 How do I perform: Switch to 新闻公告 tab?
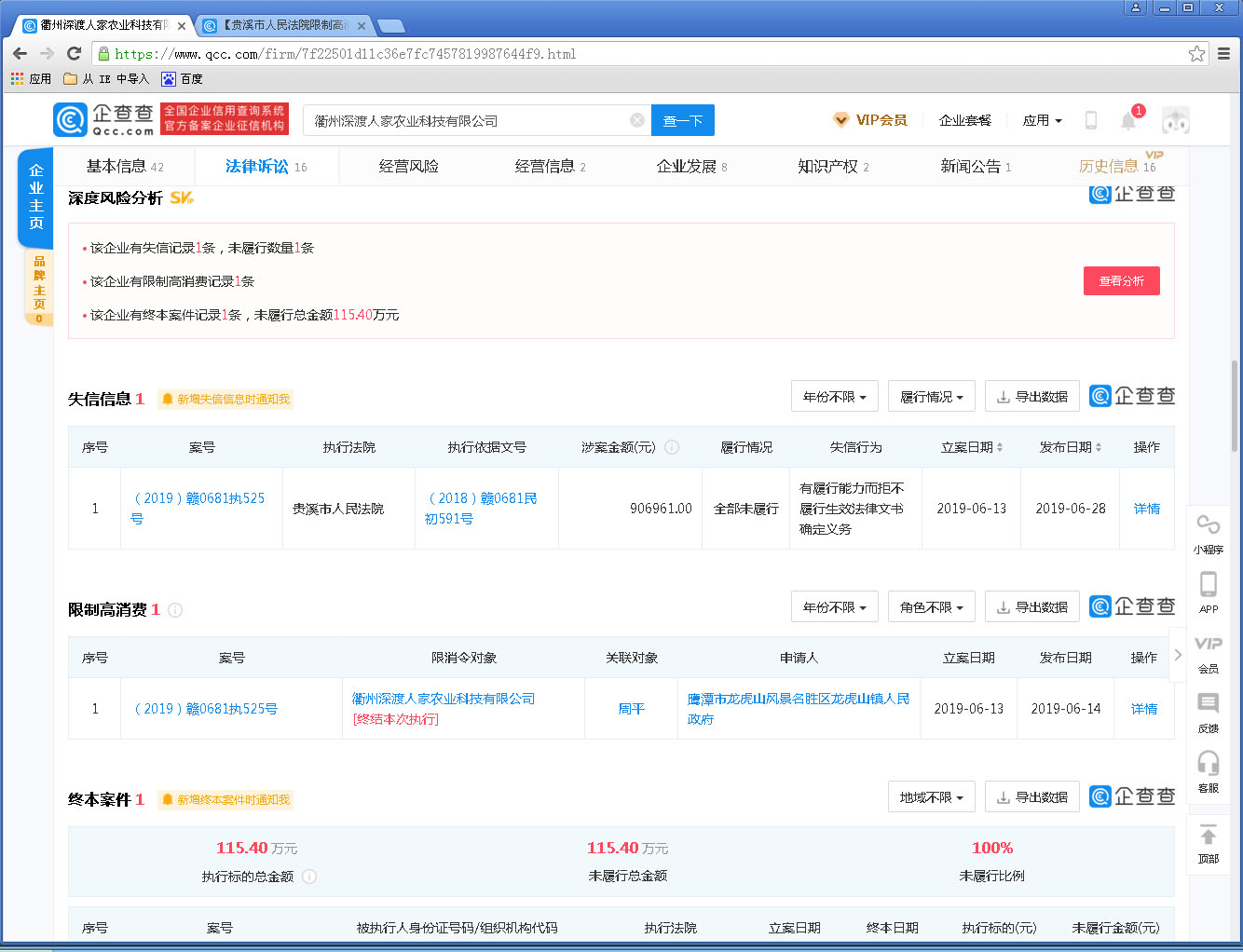(x=975, y=167)
